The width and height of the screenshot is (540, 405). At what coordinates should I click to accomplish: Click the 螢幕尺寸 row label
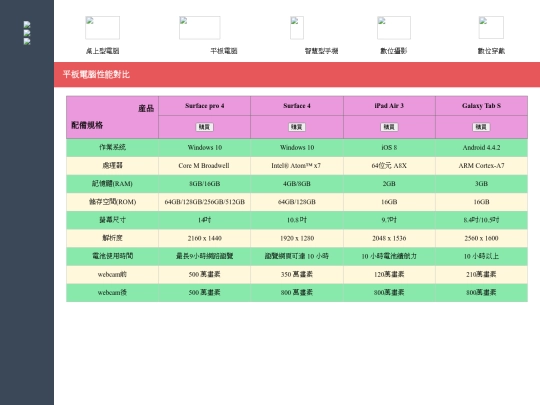pos(112,220)
